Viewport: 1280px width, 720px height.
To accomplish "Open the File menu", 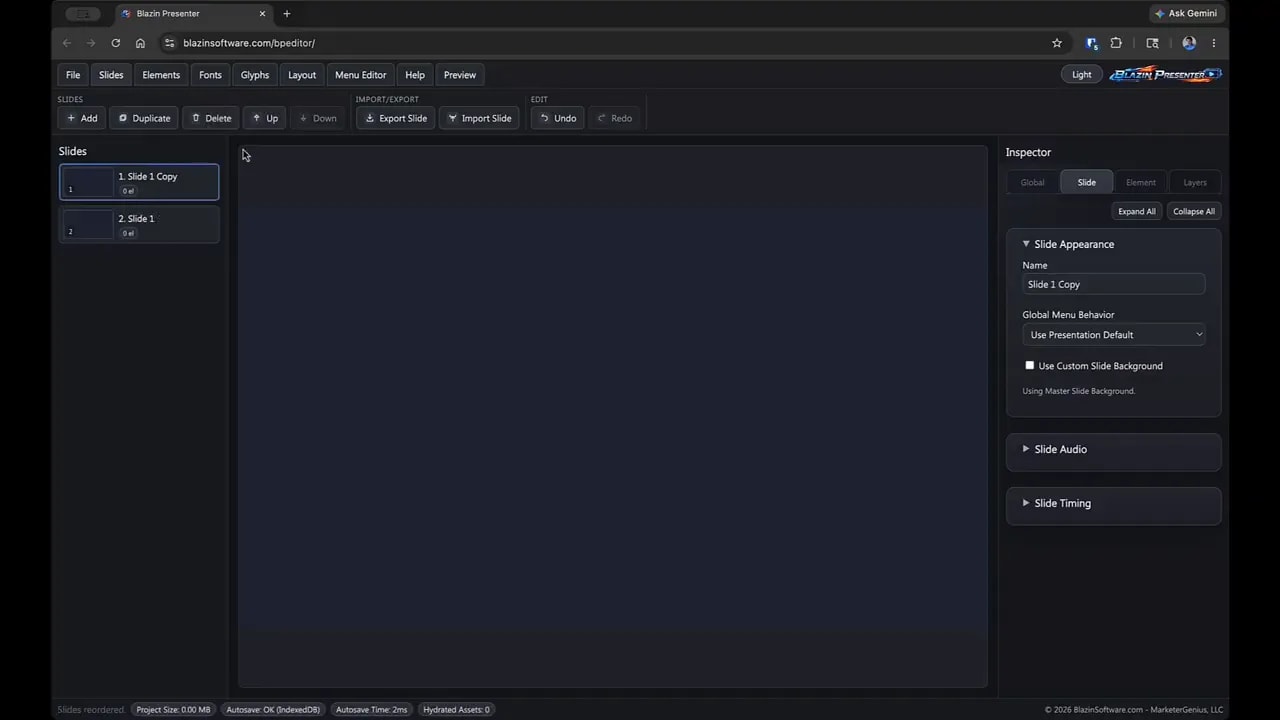I will [x=73, y=75].
